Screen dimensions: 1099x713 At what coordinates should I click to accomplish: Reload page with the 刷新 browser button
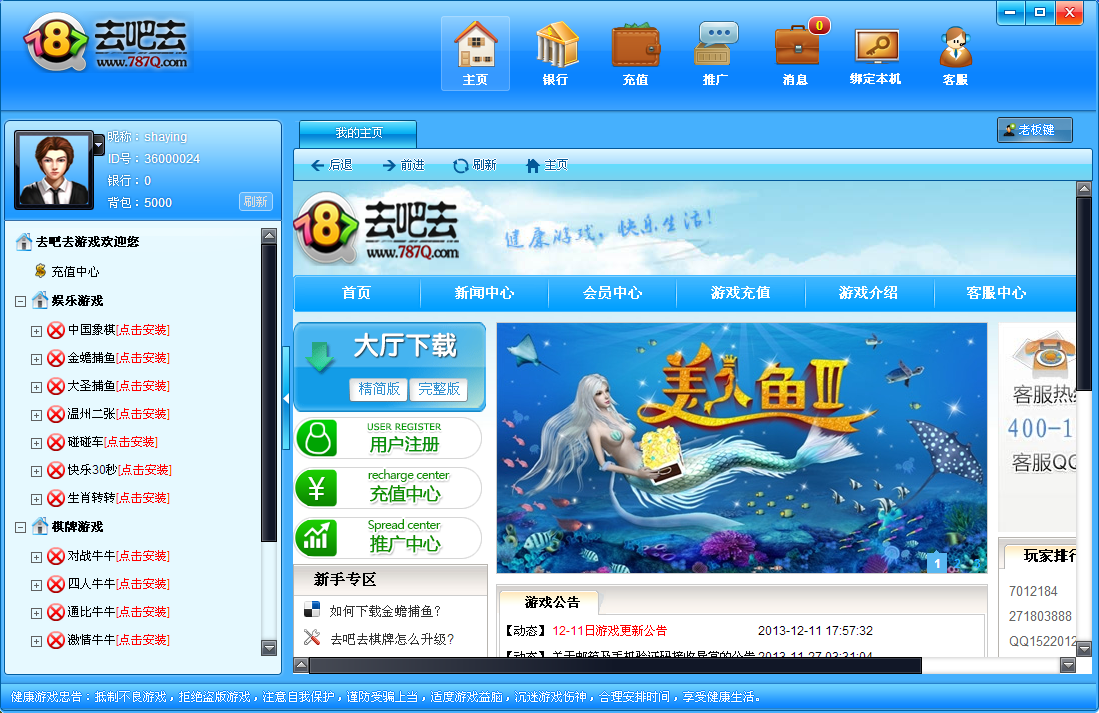475,165
